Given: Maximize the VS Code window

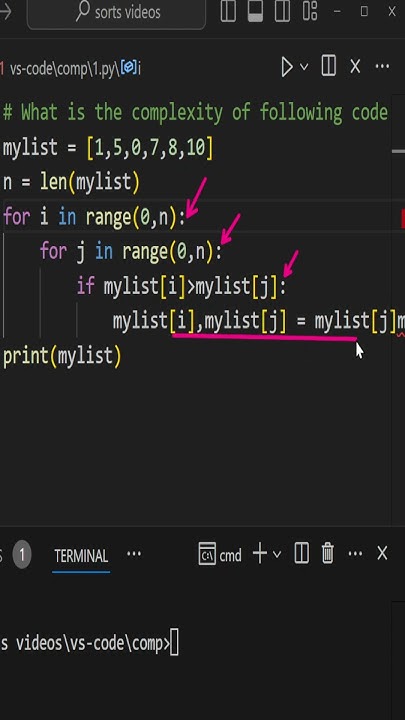Looking at the screenshot, I should click(x=365, y=11).
